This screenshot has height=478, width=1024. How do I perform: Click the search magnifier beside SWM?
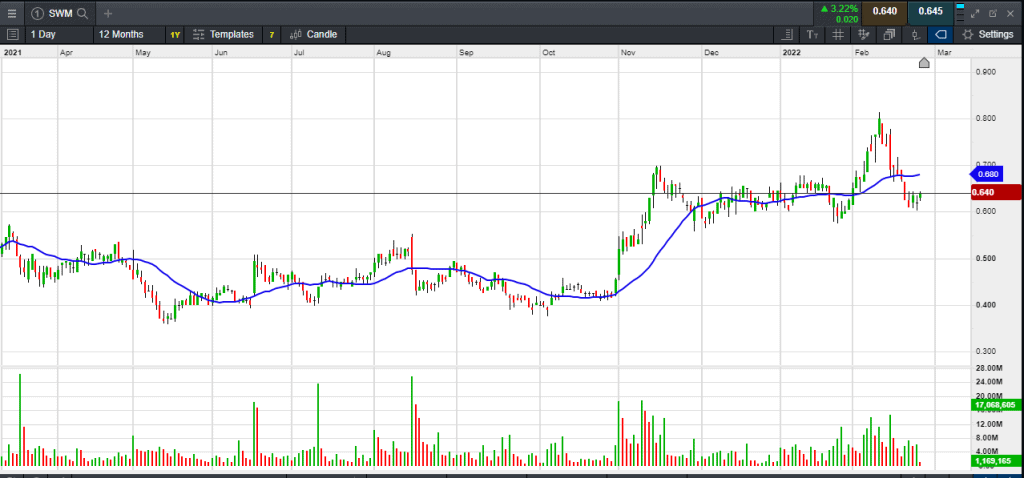(x=82, y=13)
